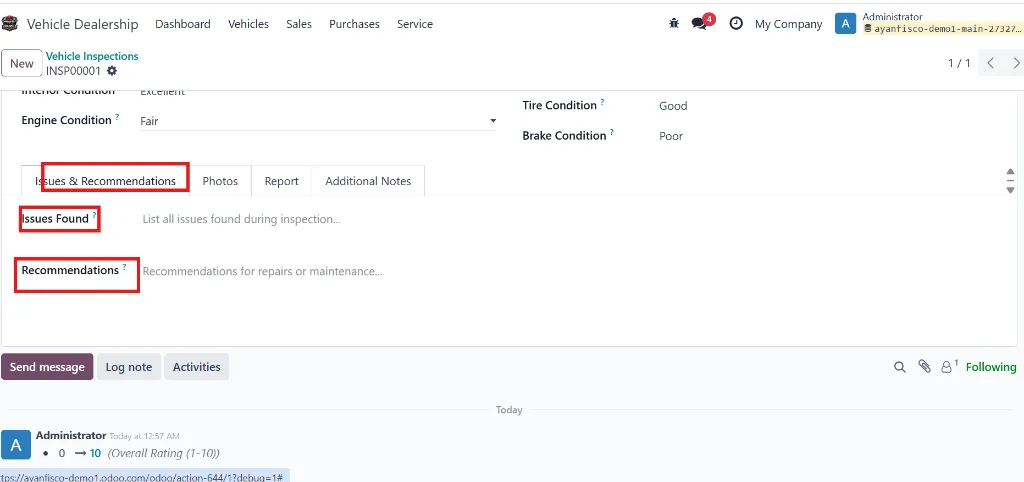The width and height of the screenshot is (1024, 482).
Task: Click the Activities button
Action: pyautogui.click(x=197, y=367)
